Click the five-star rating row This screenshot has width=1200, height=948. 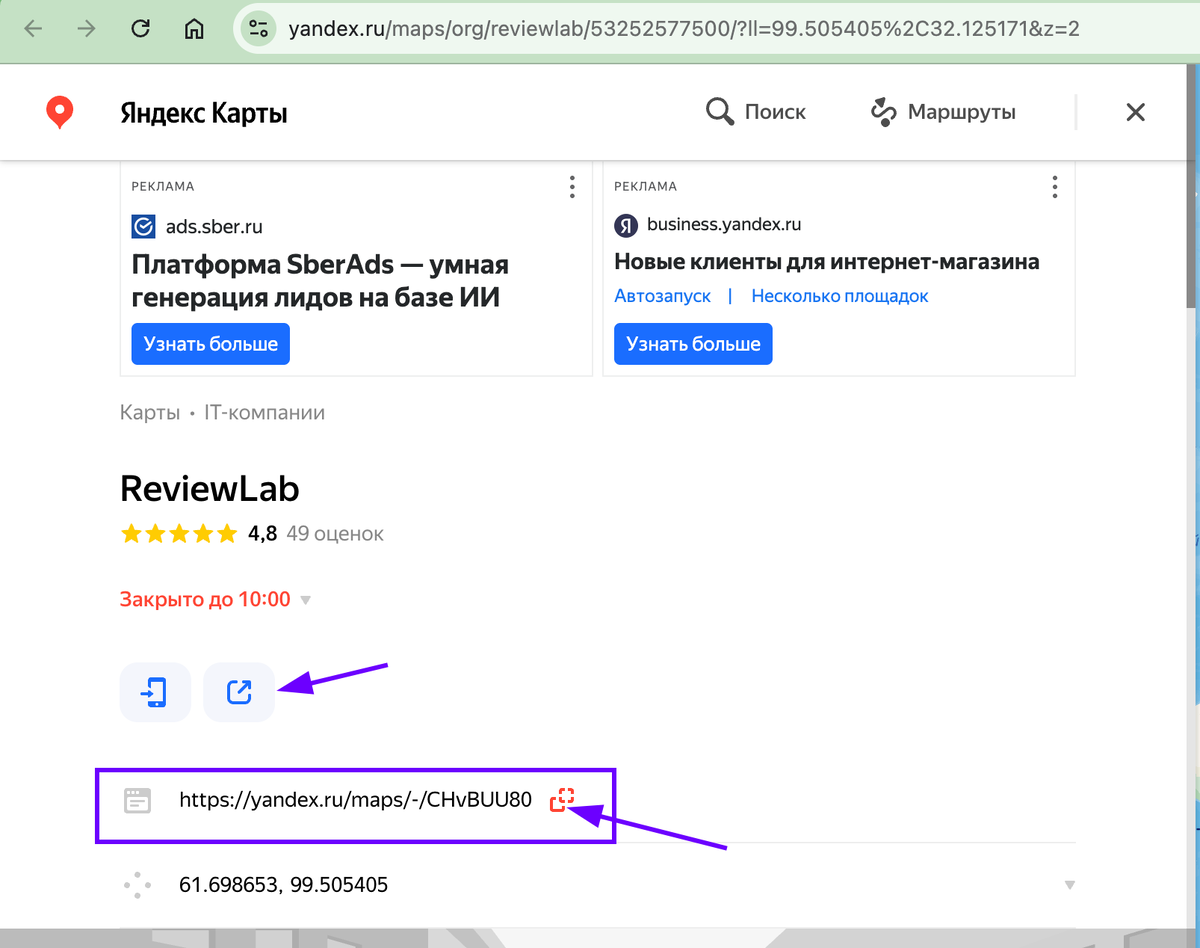tap(179, 534)
